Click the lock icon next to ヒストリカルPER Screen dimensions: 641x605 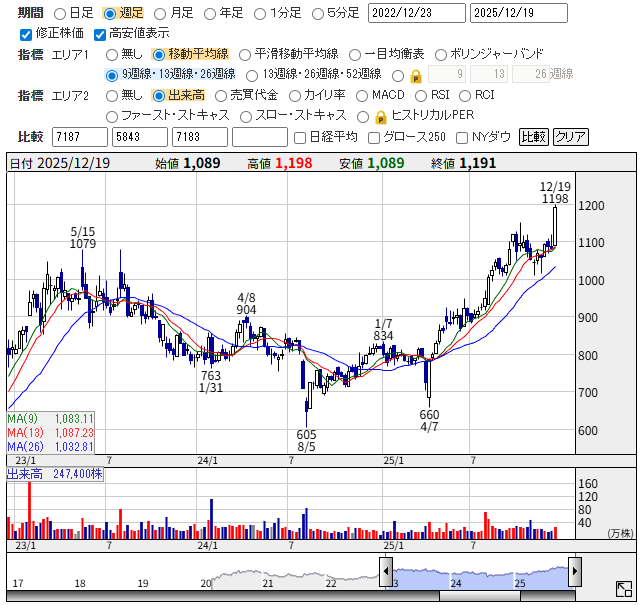pos(381,117)
